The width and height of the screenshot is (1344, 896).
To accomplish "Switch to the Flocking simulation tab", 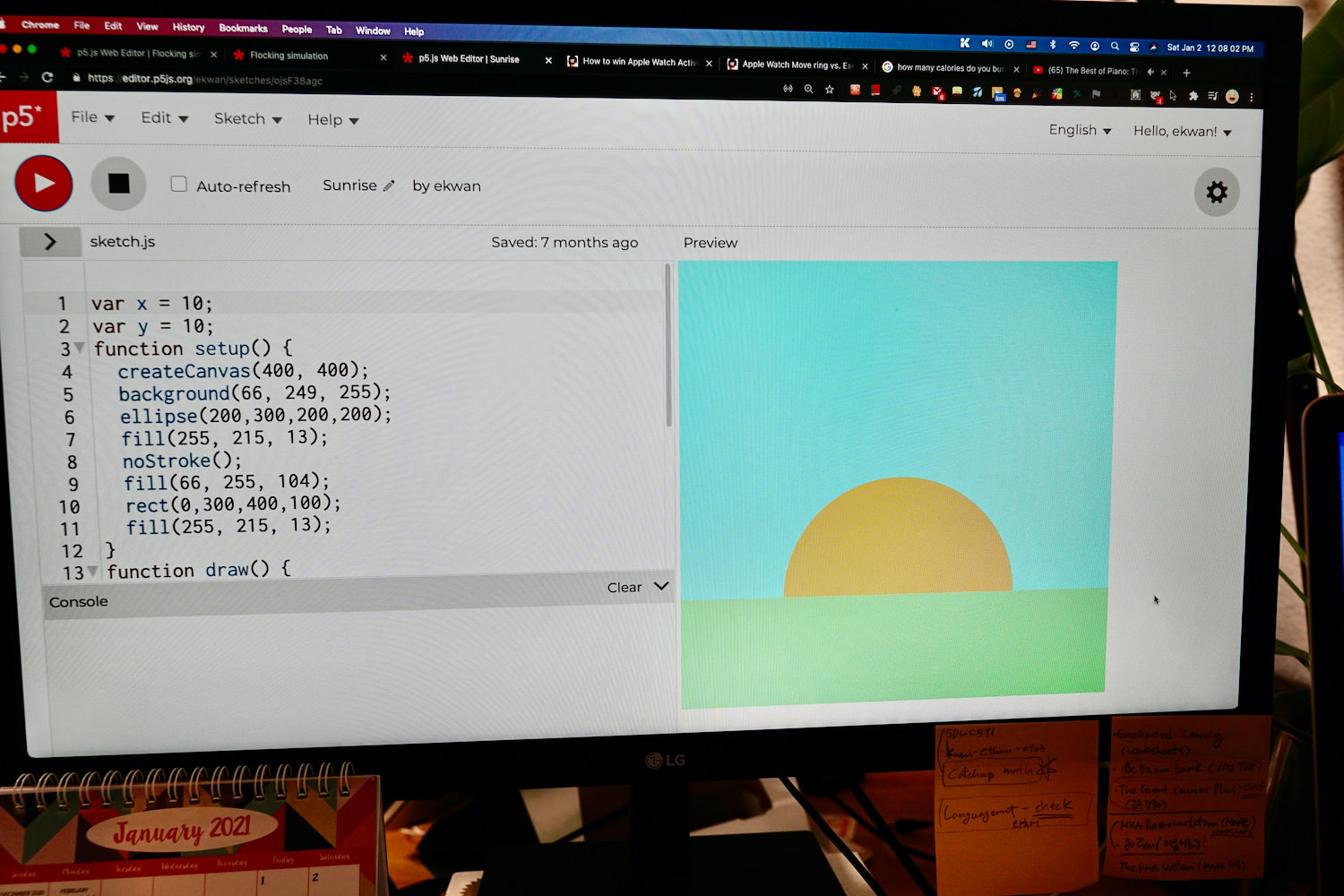I will pos(289,56).
